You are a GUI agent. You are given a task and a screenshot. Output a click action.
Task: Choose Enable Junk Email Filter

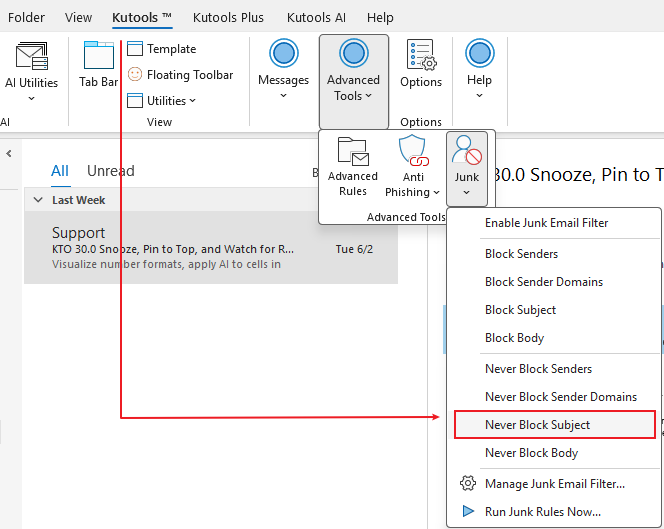(x=554, y=223)
